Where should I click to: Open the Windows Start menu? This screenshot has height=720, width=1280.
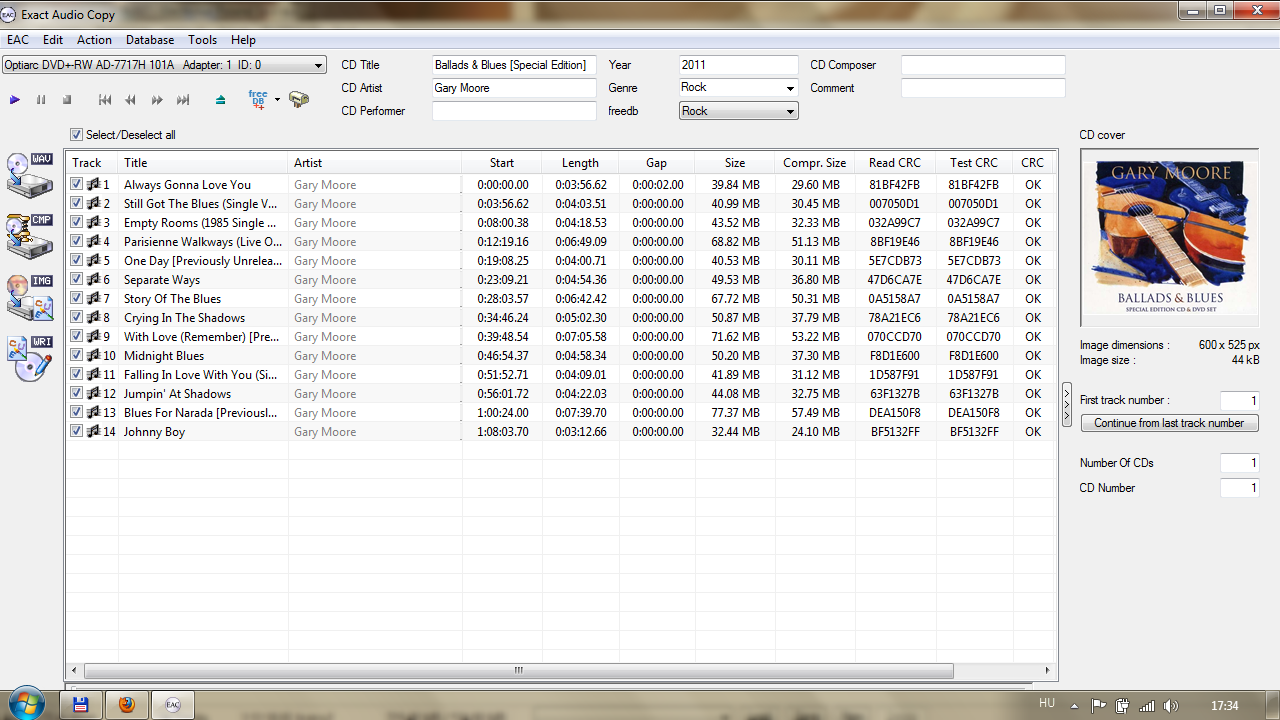click(x=26, y=703)
